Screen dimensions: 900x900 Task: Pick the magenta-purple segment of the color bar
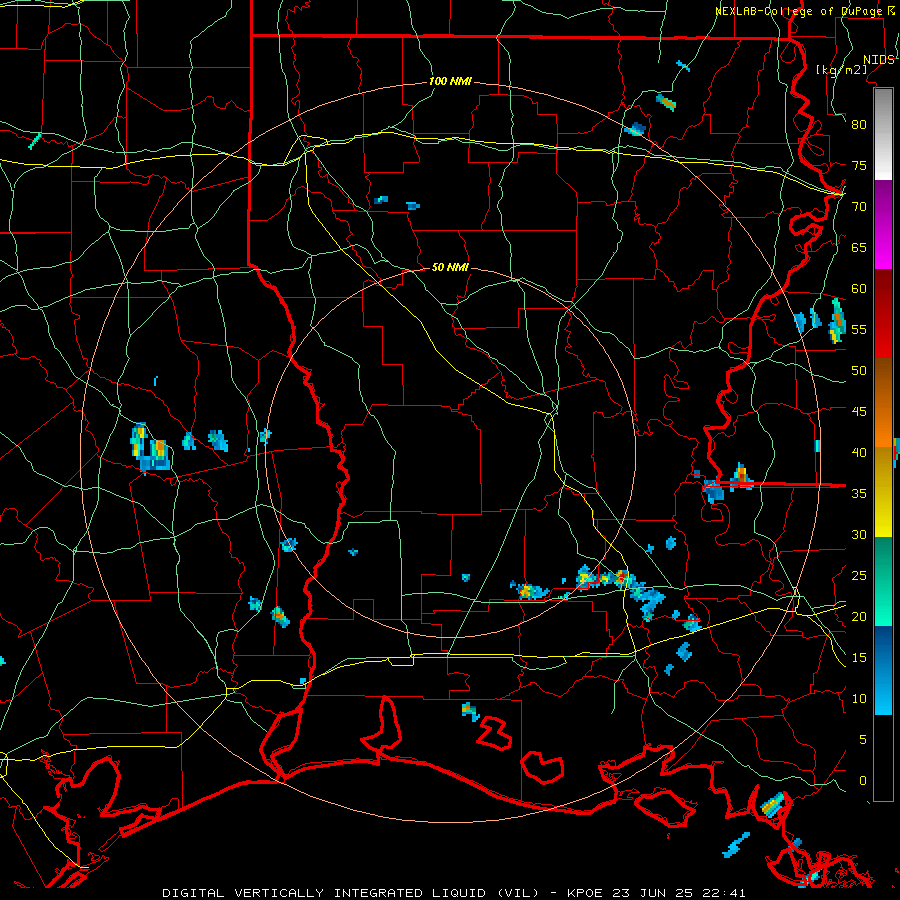coord(883,225)
